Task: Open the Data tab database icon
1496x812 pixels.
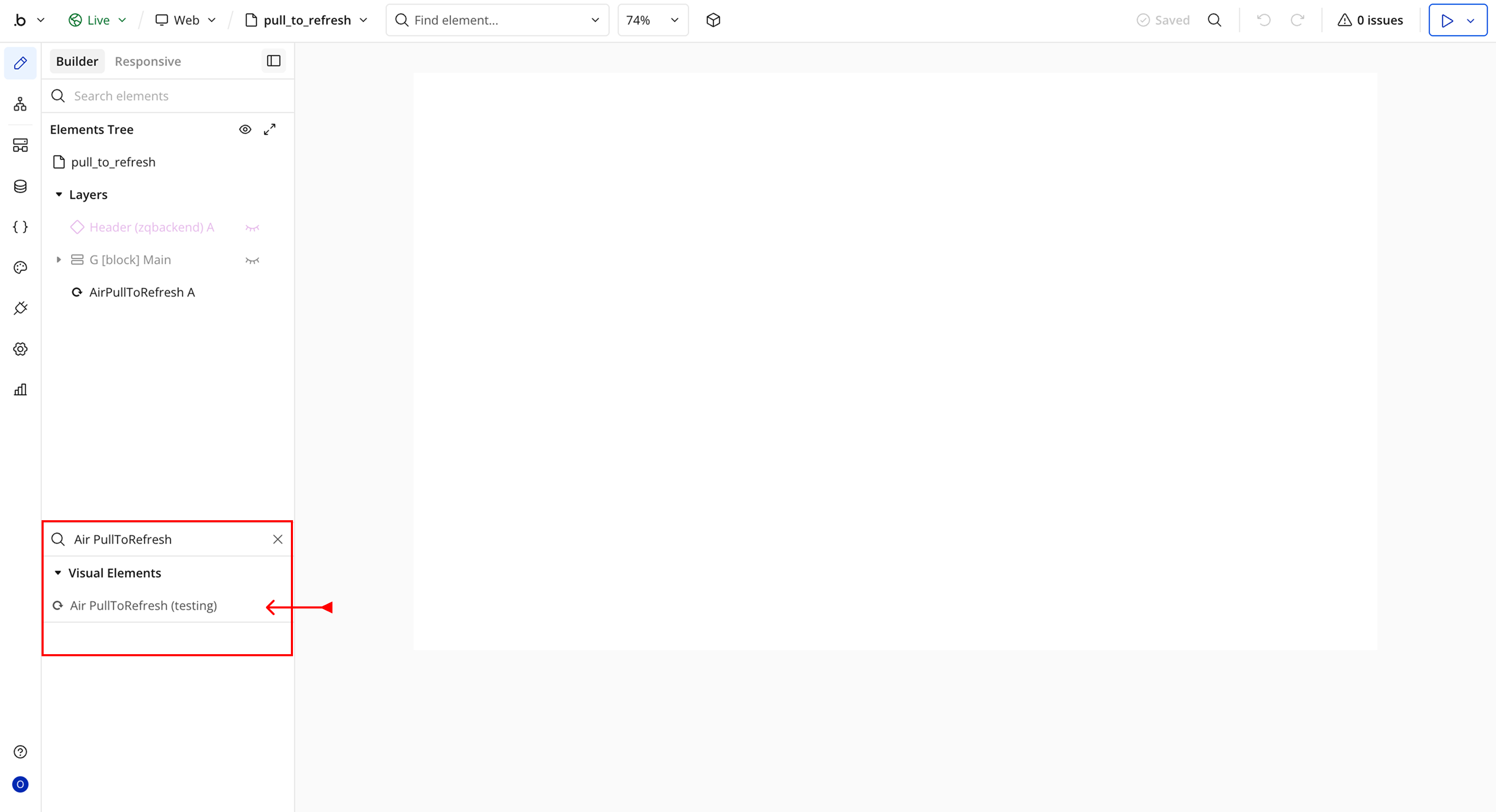Action: point(20,186)
